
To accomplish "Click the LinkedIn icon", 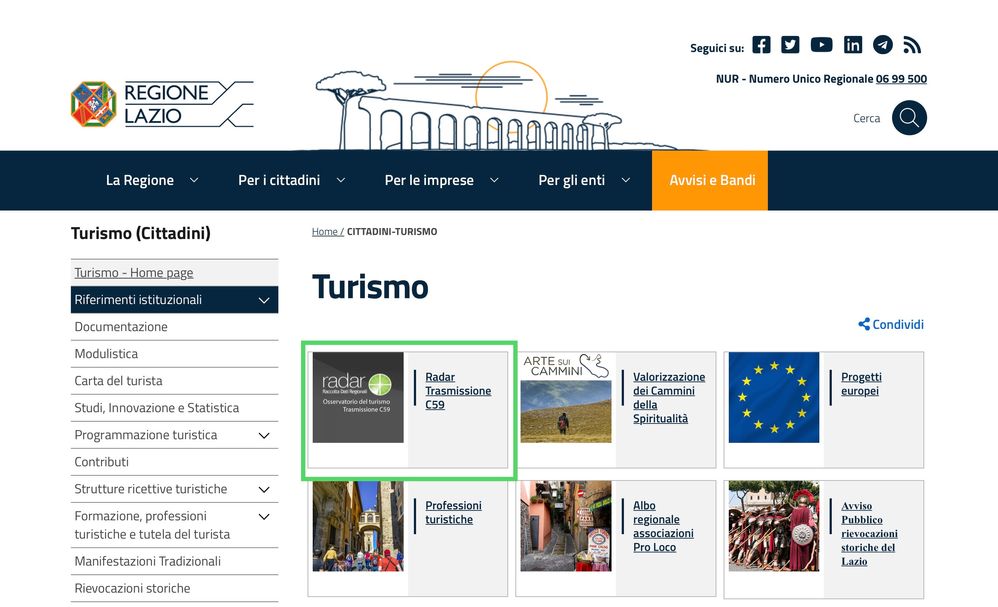I will (852, 45).
